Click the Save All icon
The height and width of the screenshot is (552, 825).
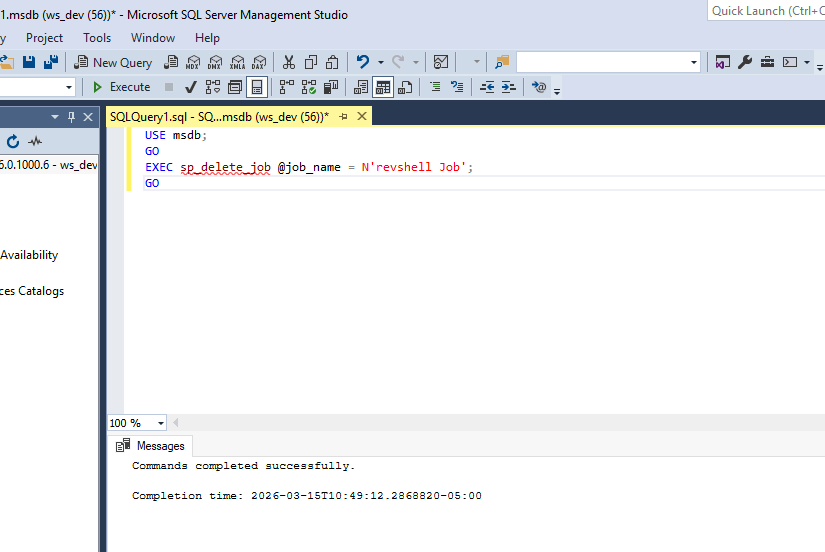point(51,62)
